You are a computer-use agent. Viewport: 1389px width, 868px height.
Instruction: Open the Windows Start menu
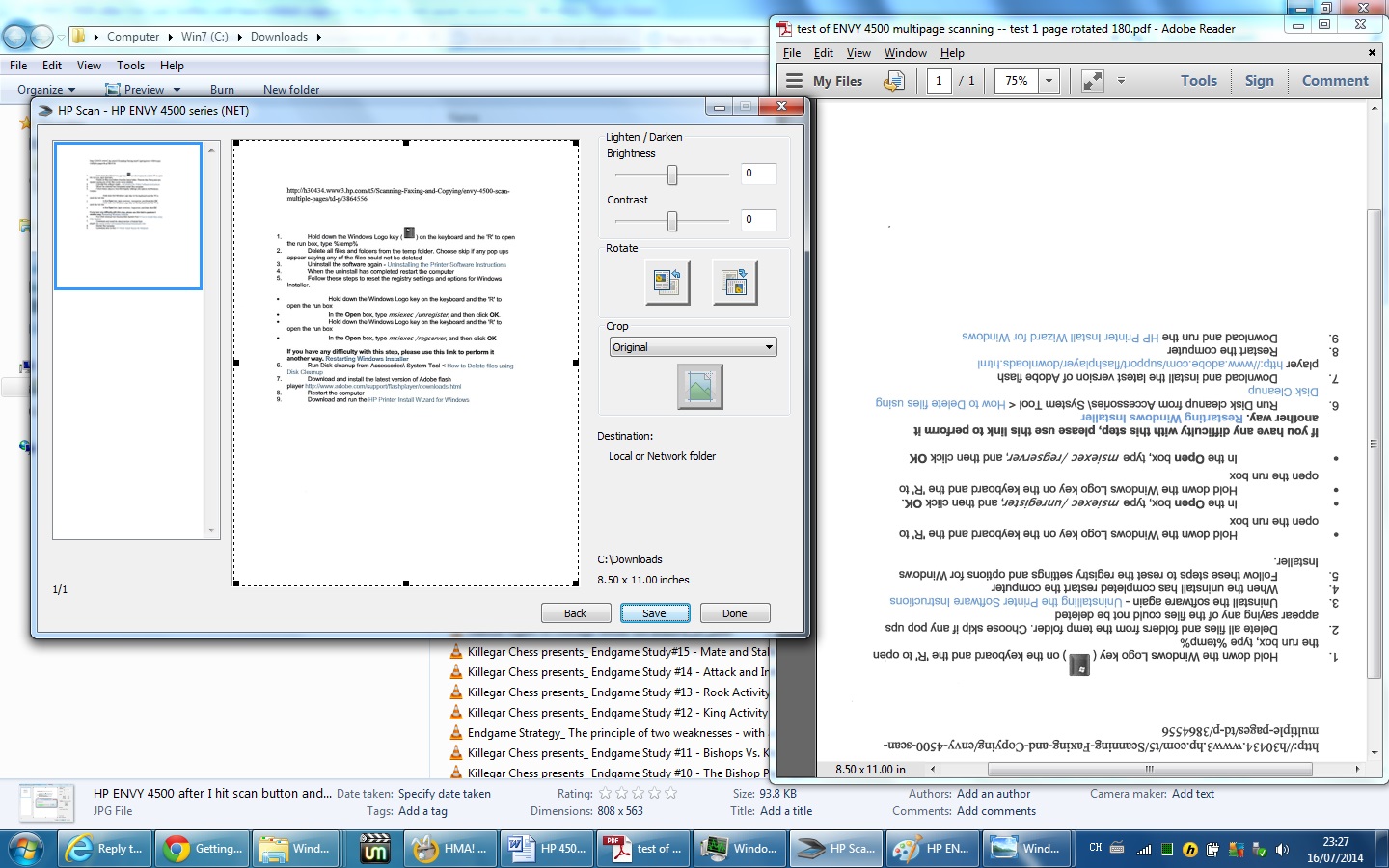(26, 849)
